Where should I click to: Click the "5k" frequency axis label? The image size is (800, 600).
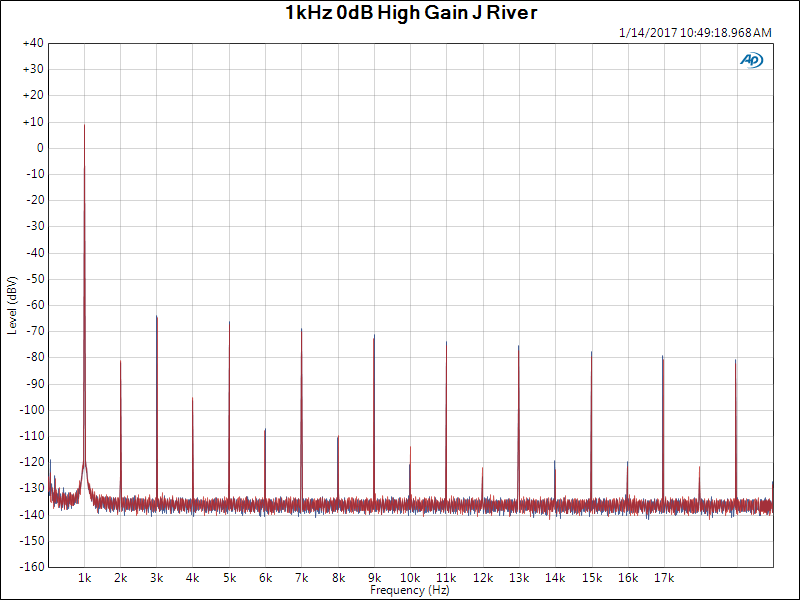tap(230, 578)
